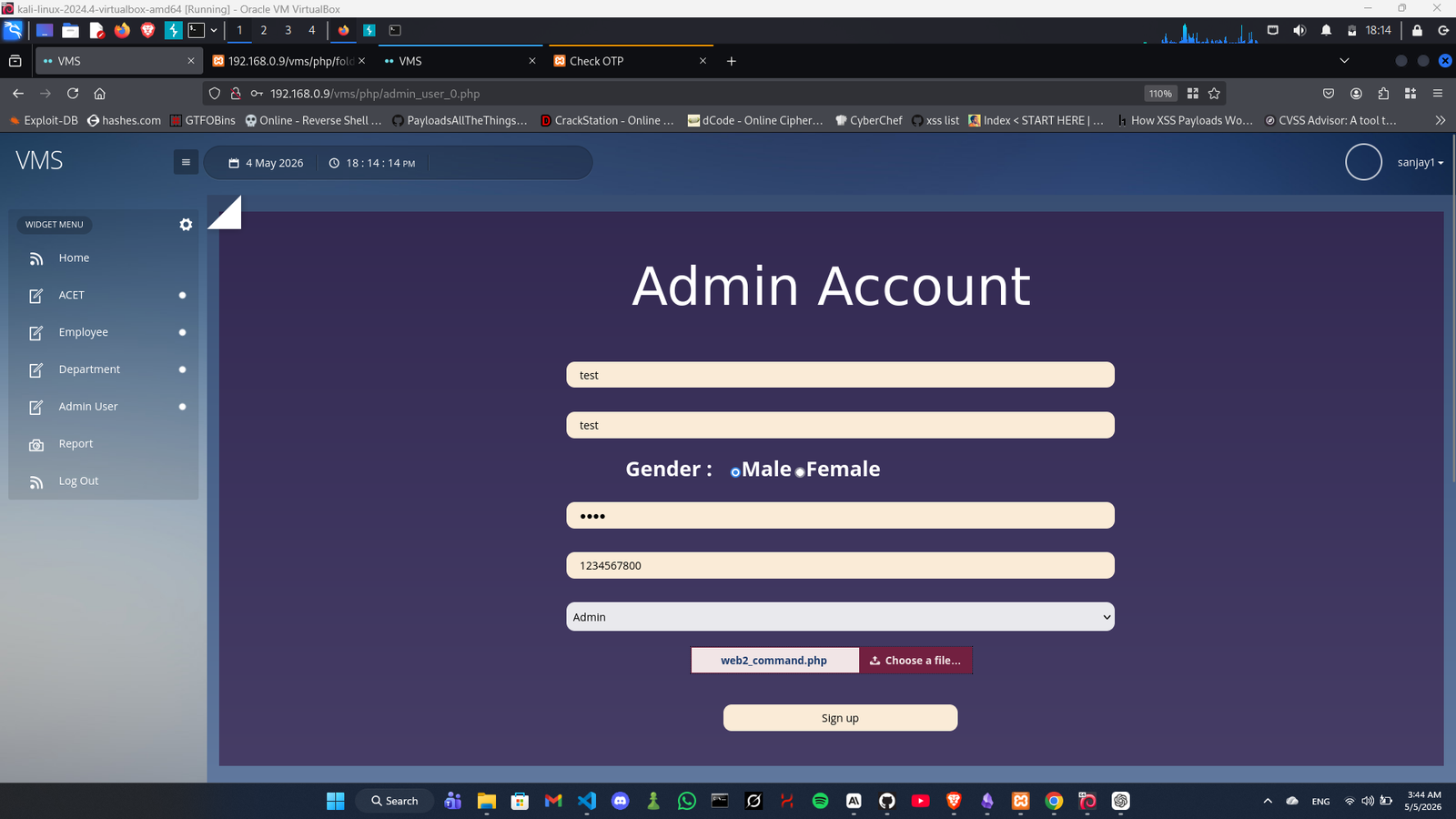Open the Exploit-DB bookmark
This screenshot has height=819, width=1456.
(44, 120)
